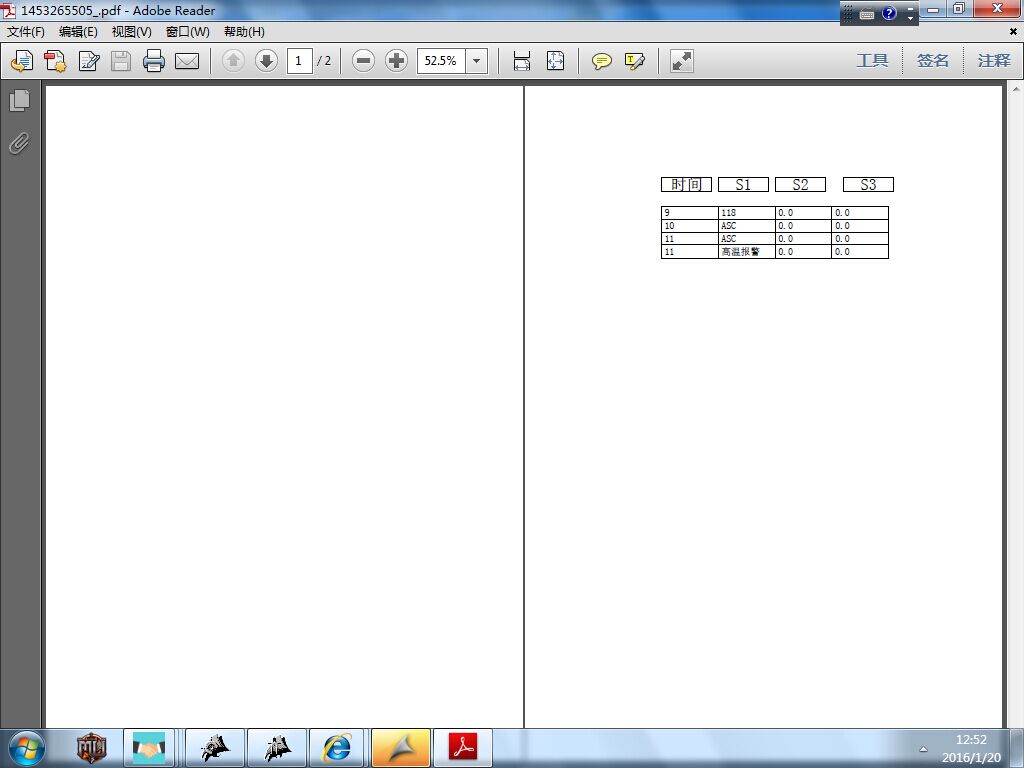Viewport: 1024px width, 768px height.
Task: Open the zoom percentage dropdown arrow
Action: [477, 61]
